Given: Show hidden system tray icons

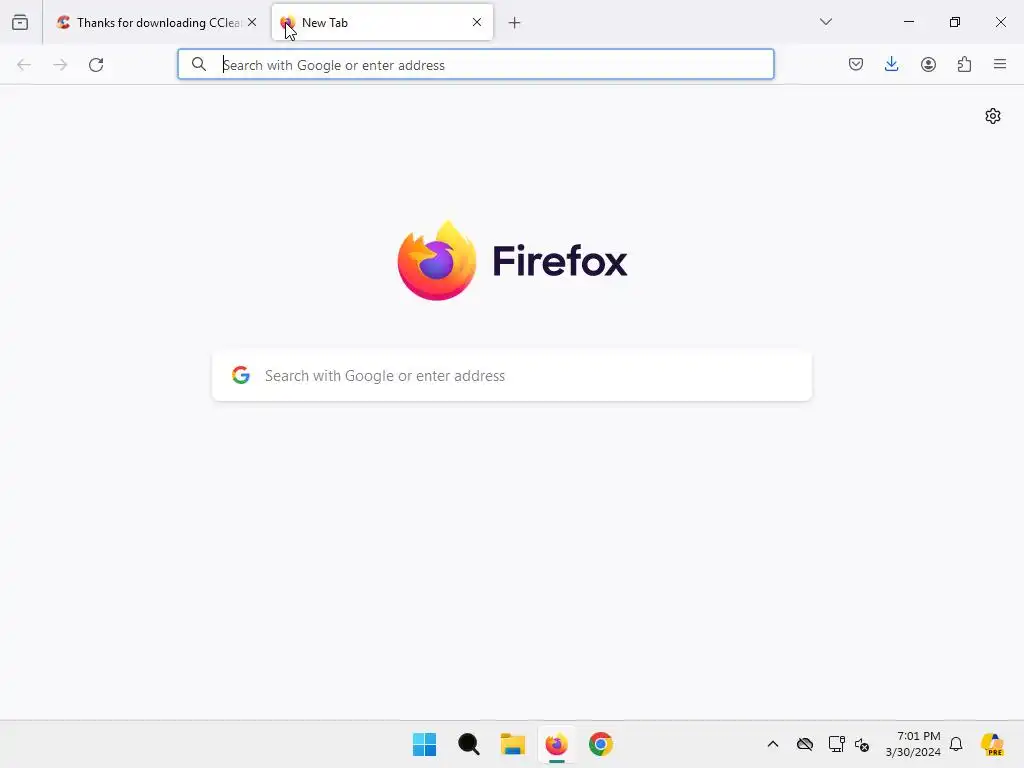Looking at the screenshot, I should (x=773, y=744).
